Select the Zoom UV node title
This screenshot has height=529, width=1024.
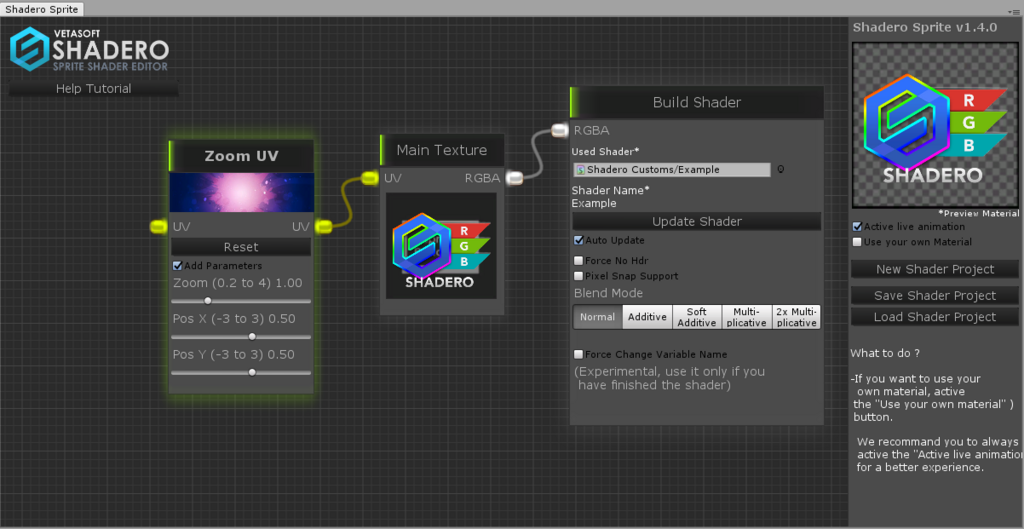pos(242,156)
